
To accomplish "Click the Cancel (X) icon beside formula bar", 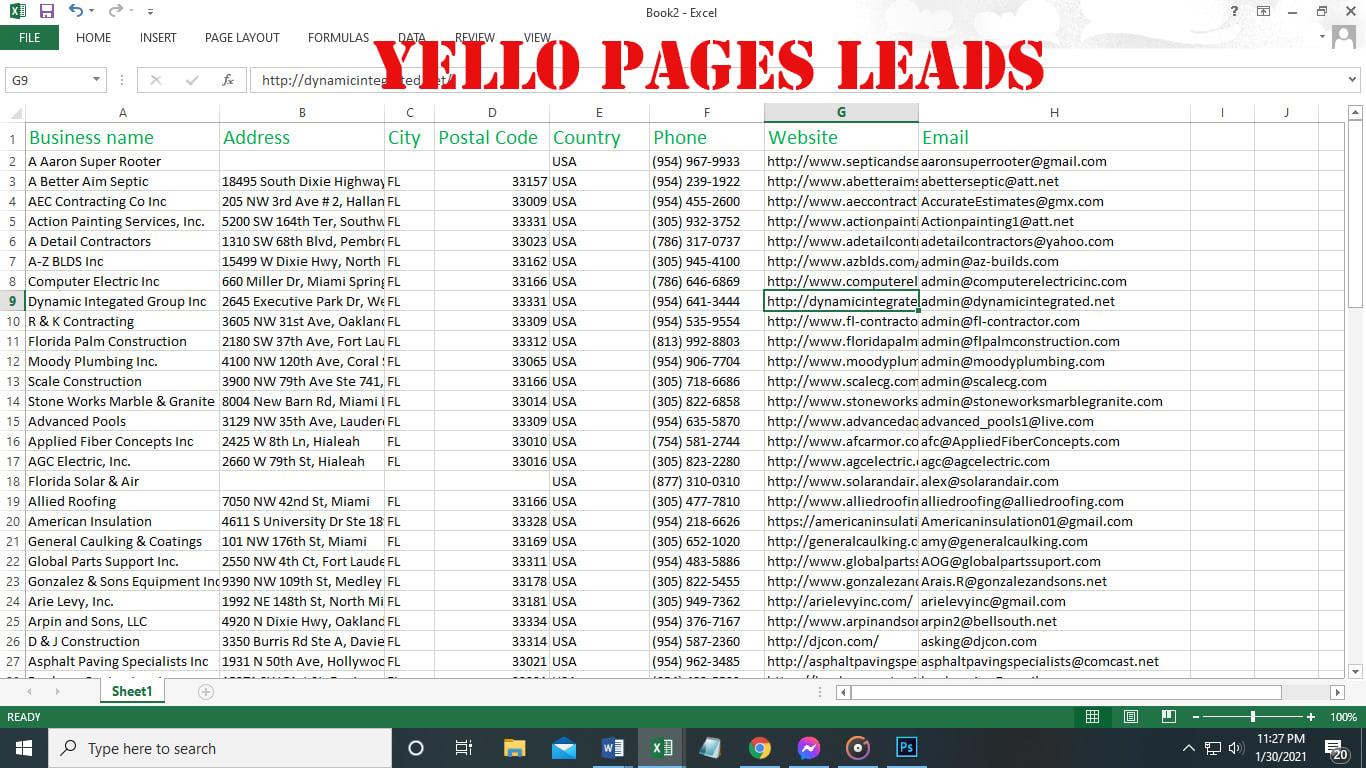I will coord(155,80).
